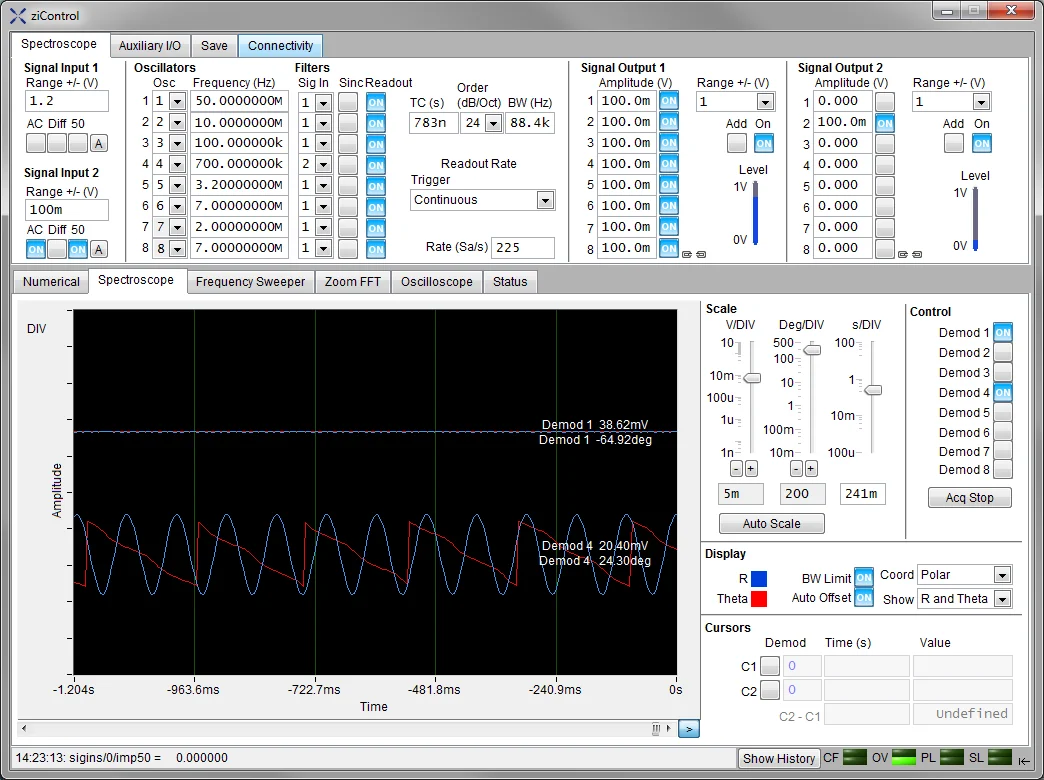Click the ziControl application icon in title bar

click(18, 15)
